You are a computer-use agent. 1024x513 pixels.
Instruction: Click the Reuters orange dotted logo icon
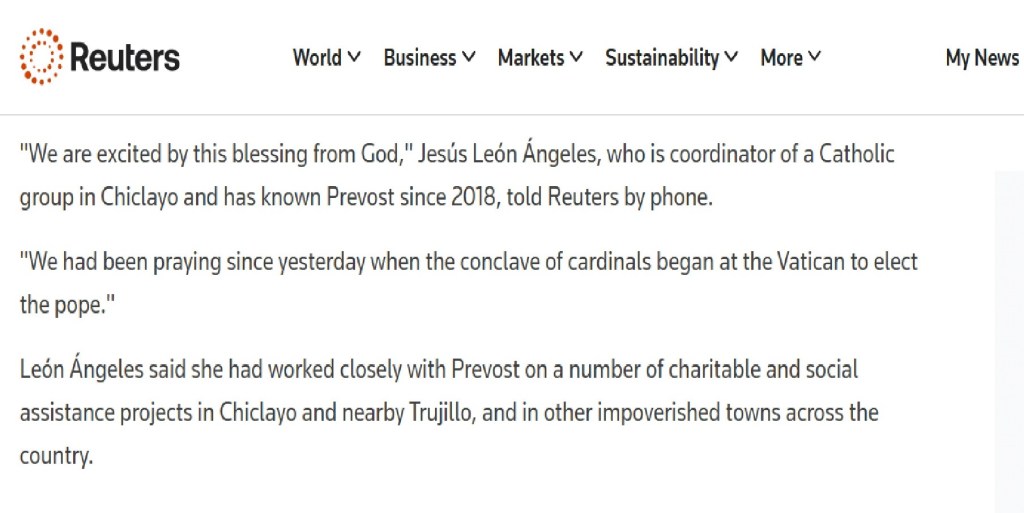pyautogui.click(x=41, y=57)
